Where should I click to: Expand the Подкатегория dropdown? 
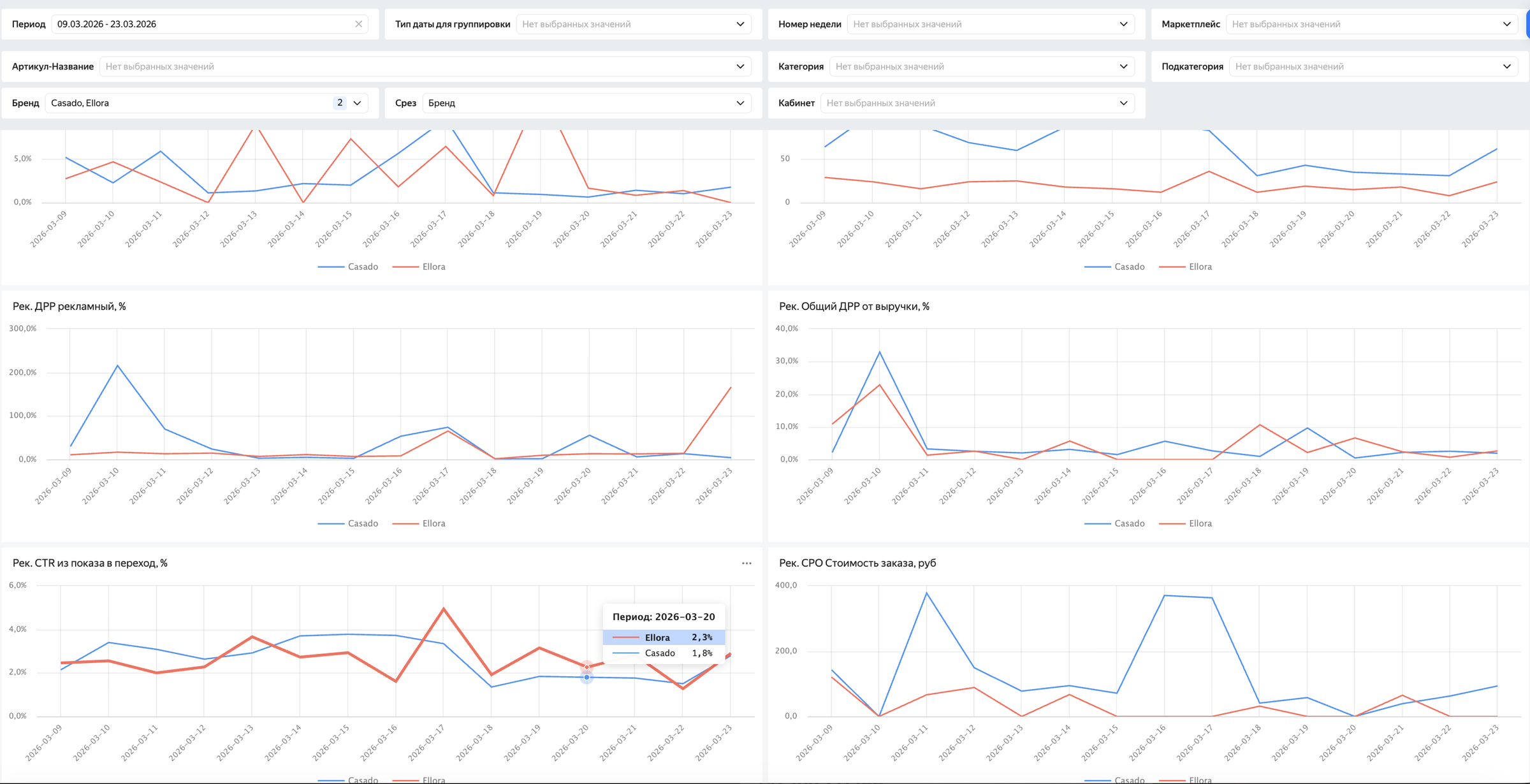[x=1373, y=66]
